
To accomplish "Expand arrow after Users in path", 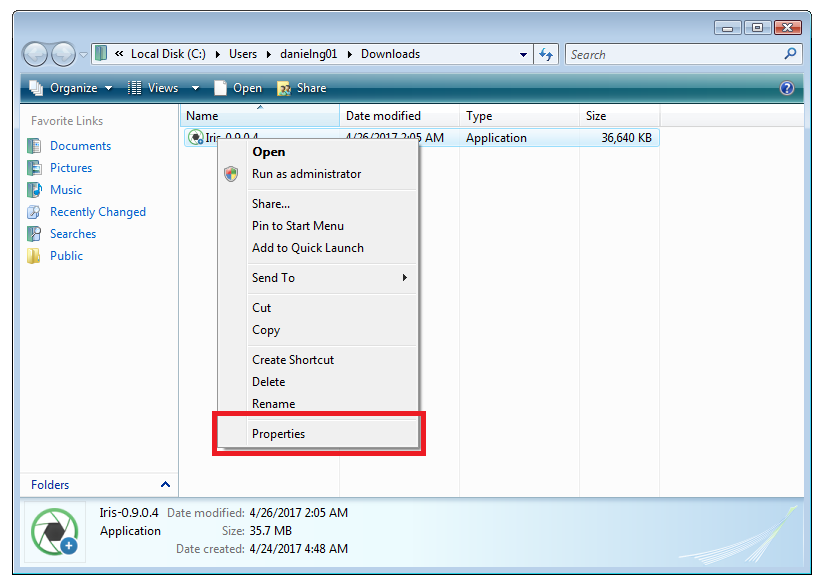I will click(268, 54).
